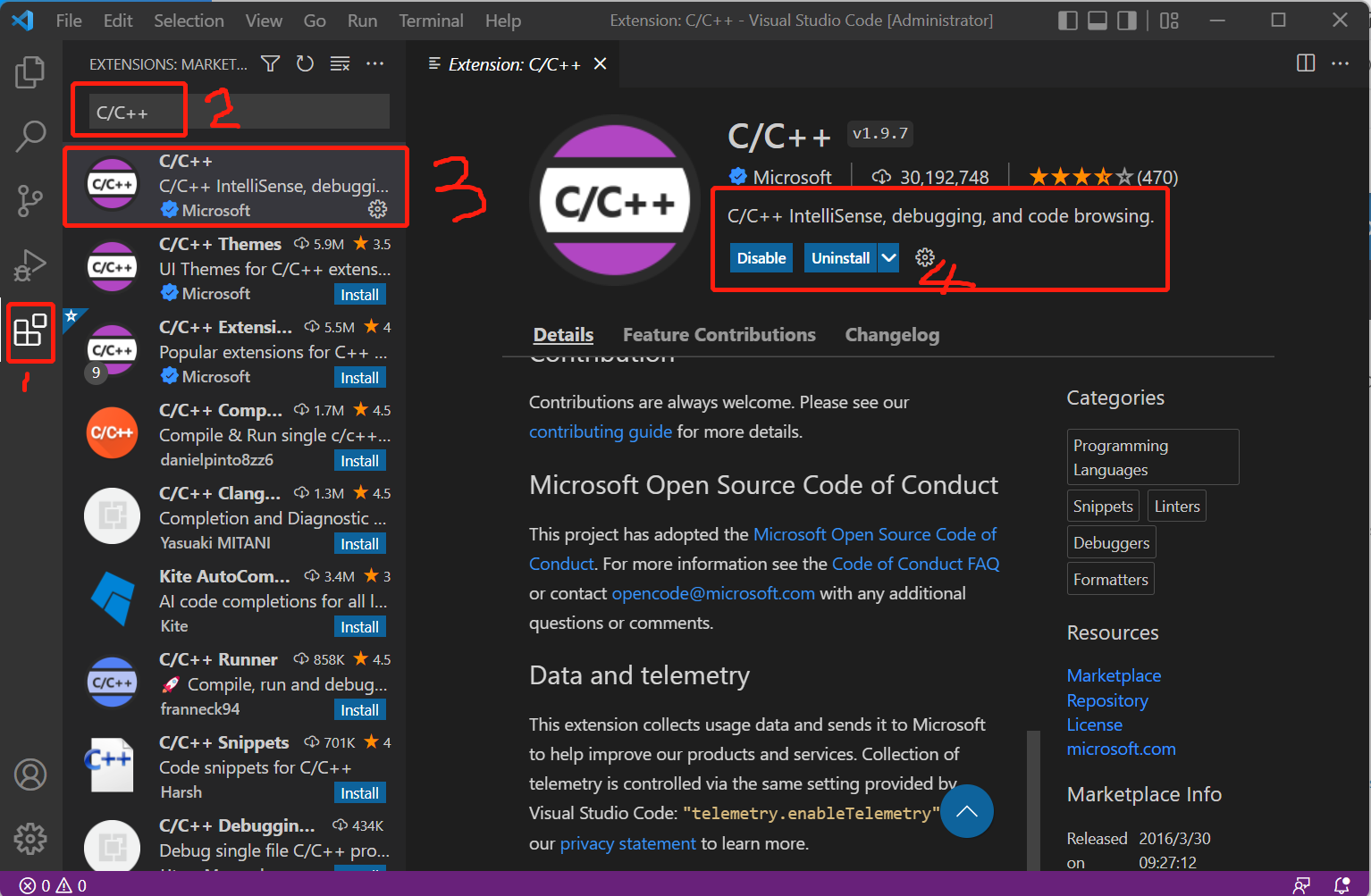
Task: Click the VS Code logo in title bar
Action: pos(23,21)
